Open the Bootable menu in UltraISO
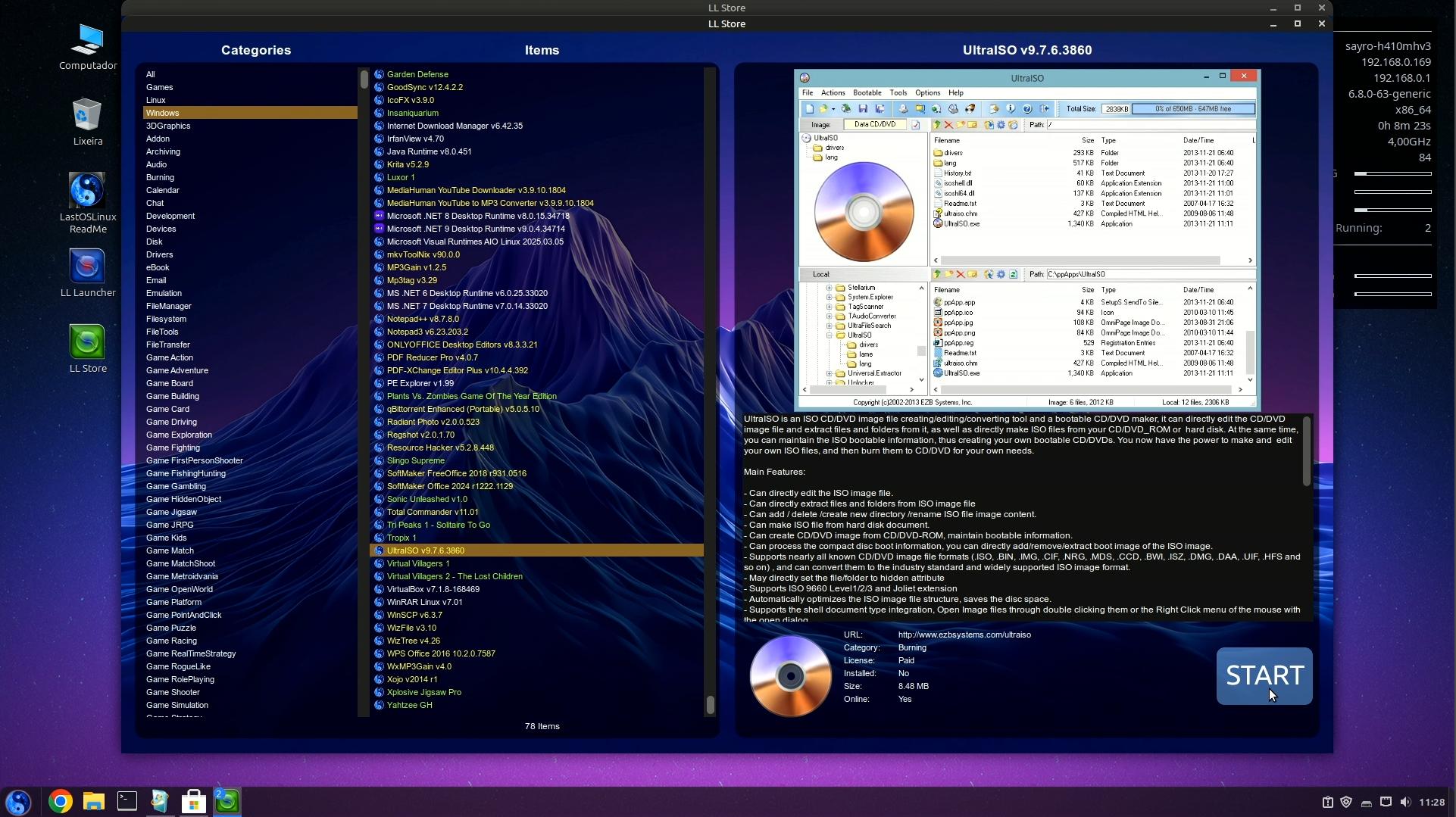 (867, 92)
